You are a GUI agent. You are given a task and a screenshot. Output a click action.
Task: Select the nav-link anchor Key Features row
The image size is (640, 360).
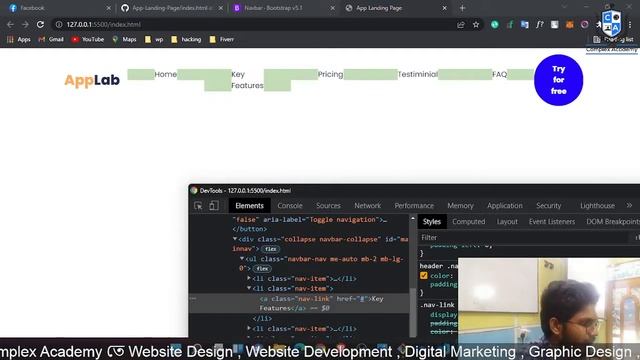pyautogui.click(x=299, y=304)
